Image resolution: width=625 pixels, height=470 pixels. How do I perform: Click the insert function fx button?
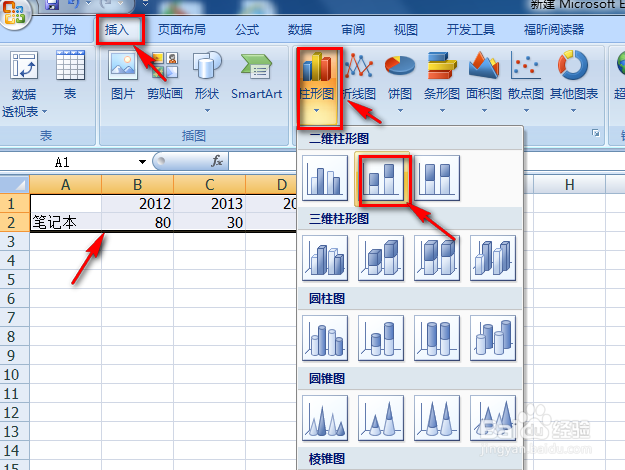(217, 161)
